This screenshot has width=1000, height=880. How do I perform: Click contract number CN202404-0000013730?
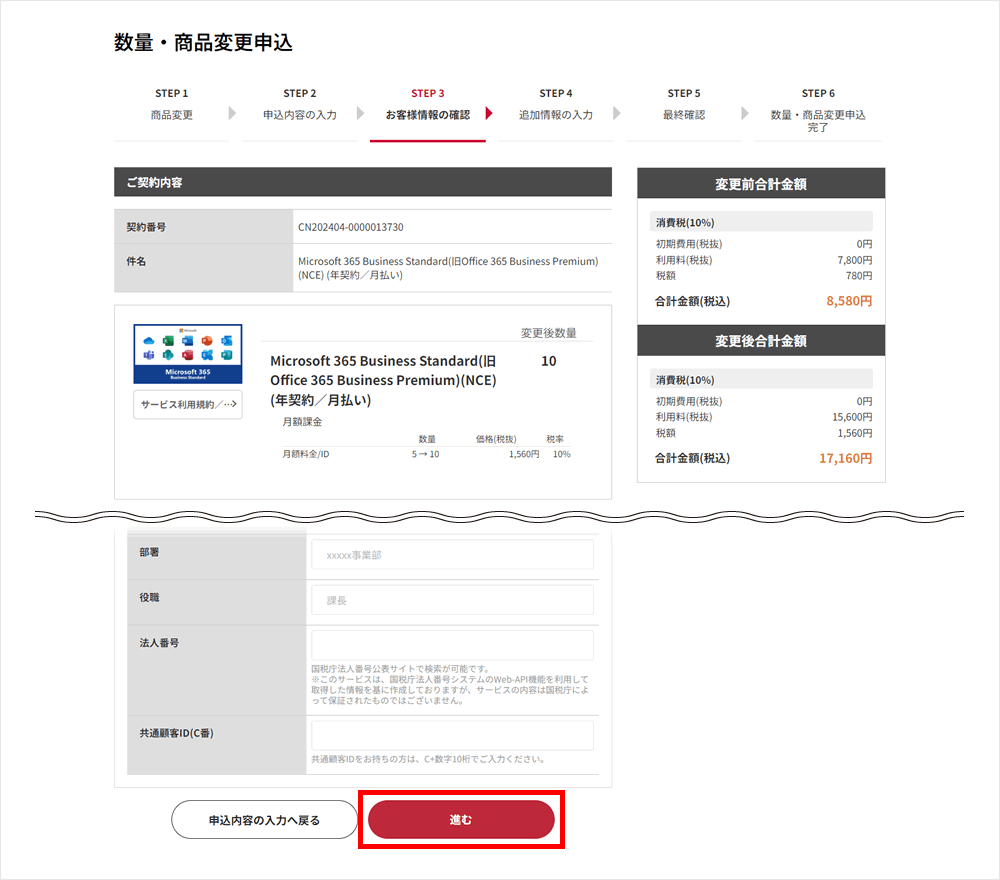tap(351, 227)
